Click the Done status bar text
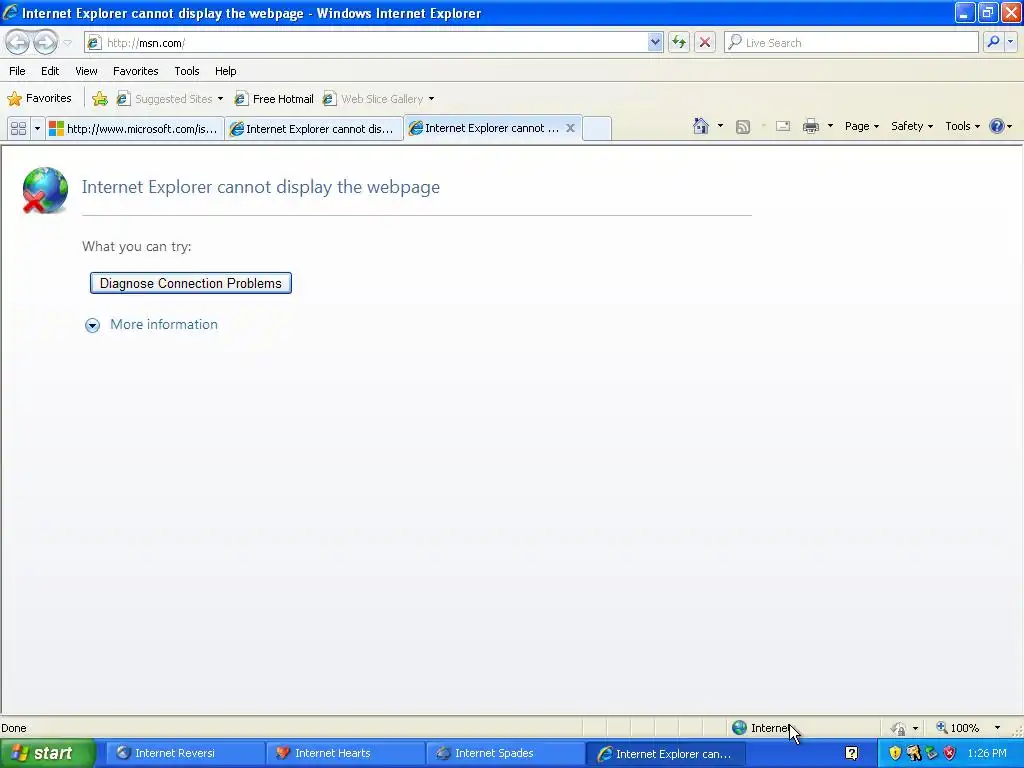 (14, 728)
